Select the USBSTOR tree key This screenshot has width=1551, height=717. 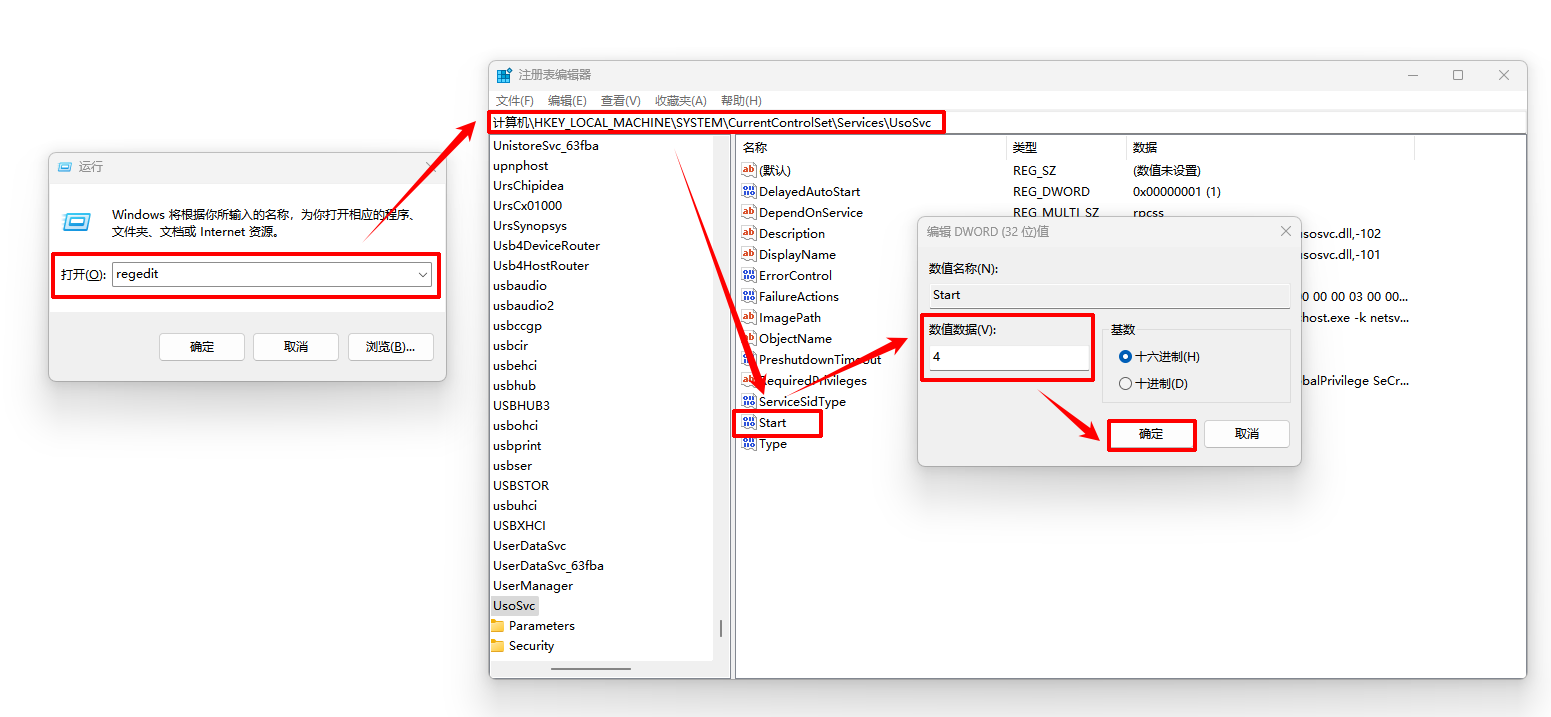click(x=521, y=485)
